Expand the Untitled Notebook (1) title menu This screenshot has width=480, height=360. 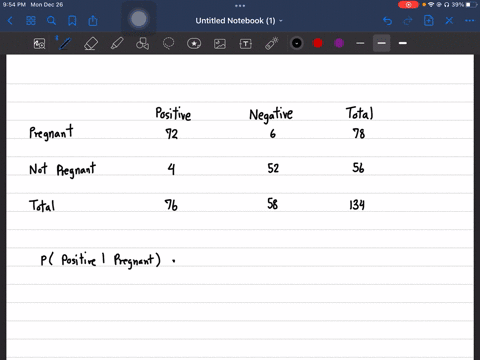(x=239, y=21)
